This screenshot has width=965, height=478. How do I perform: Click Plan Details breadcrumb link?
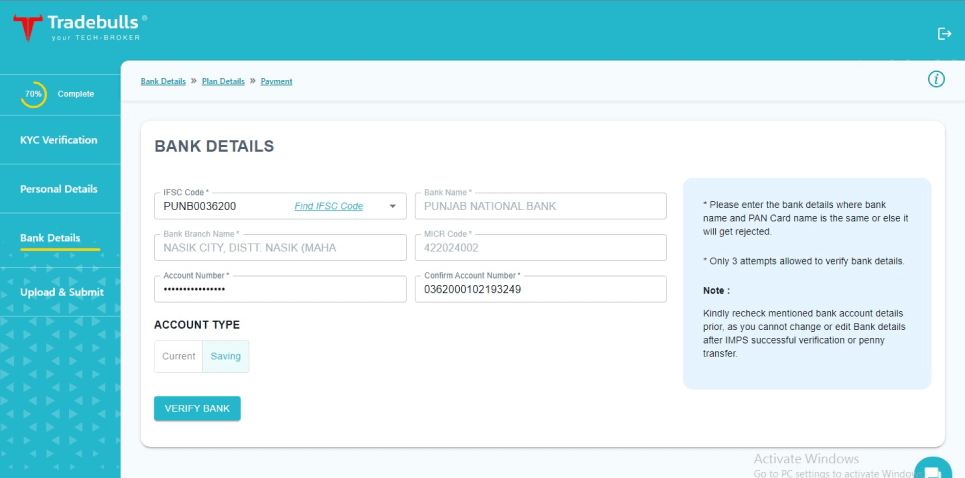click(223, 81)
